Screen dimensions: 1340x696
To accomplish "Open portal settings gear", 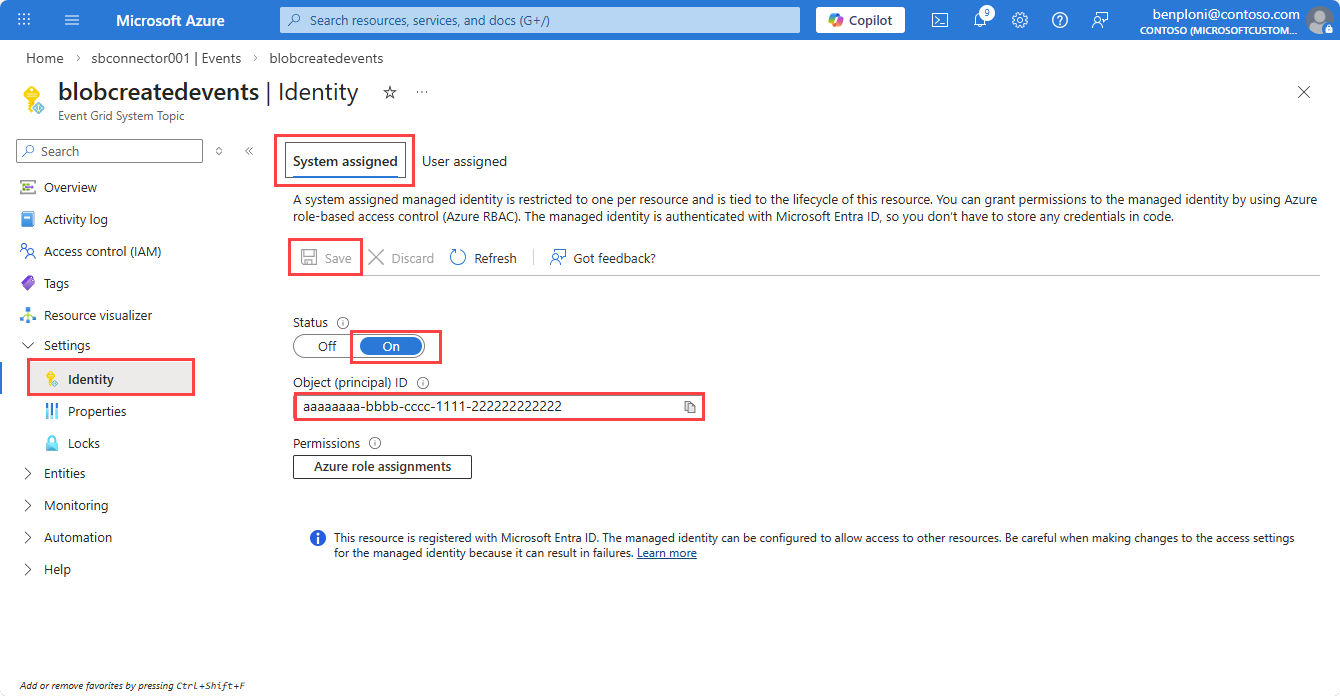I will point(1020,20).
